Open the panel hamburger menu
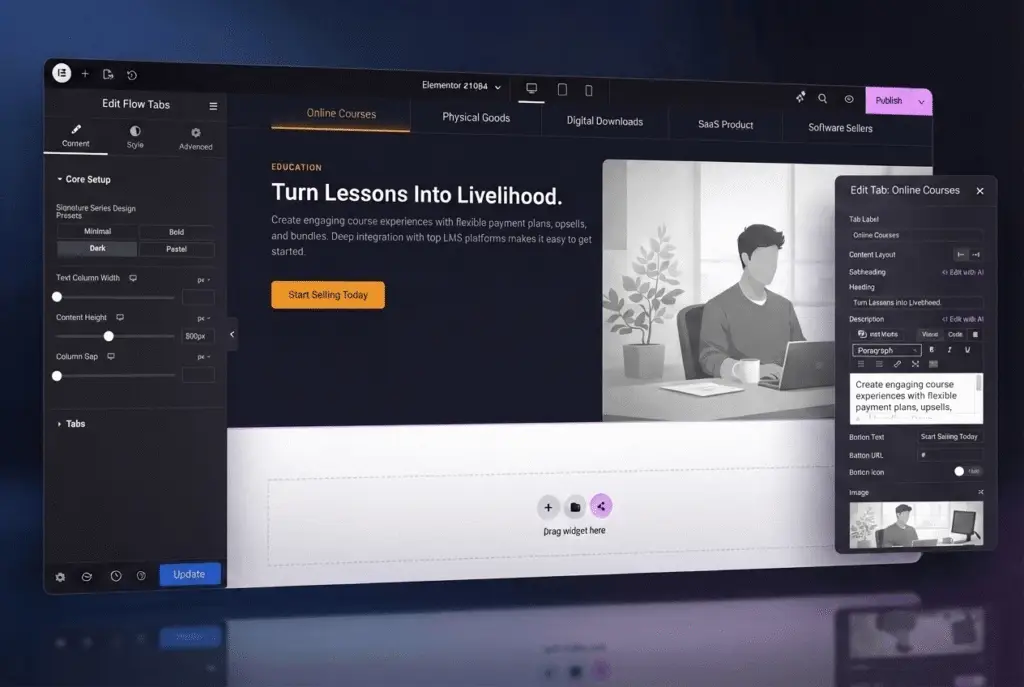 (213, 106)
